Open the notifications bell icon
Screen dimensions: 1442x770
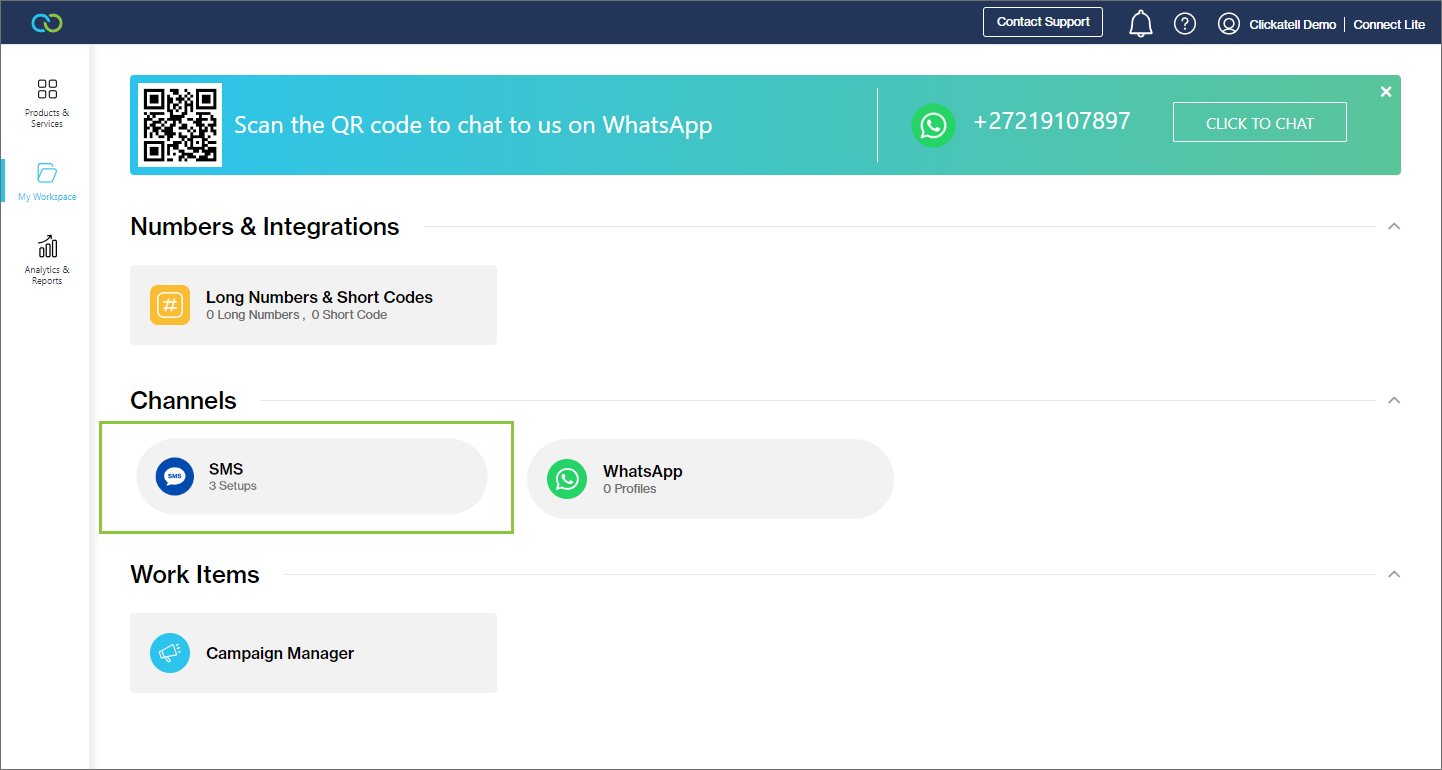pyautogui.click(x=1140, y=24)
